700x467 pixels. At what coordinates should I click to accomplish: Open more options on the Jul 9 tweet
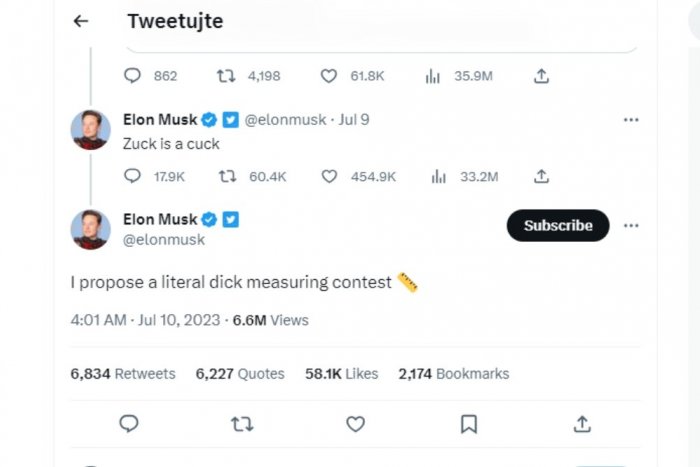point(631,120)
